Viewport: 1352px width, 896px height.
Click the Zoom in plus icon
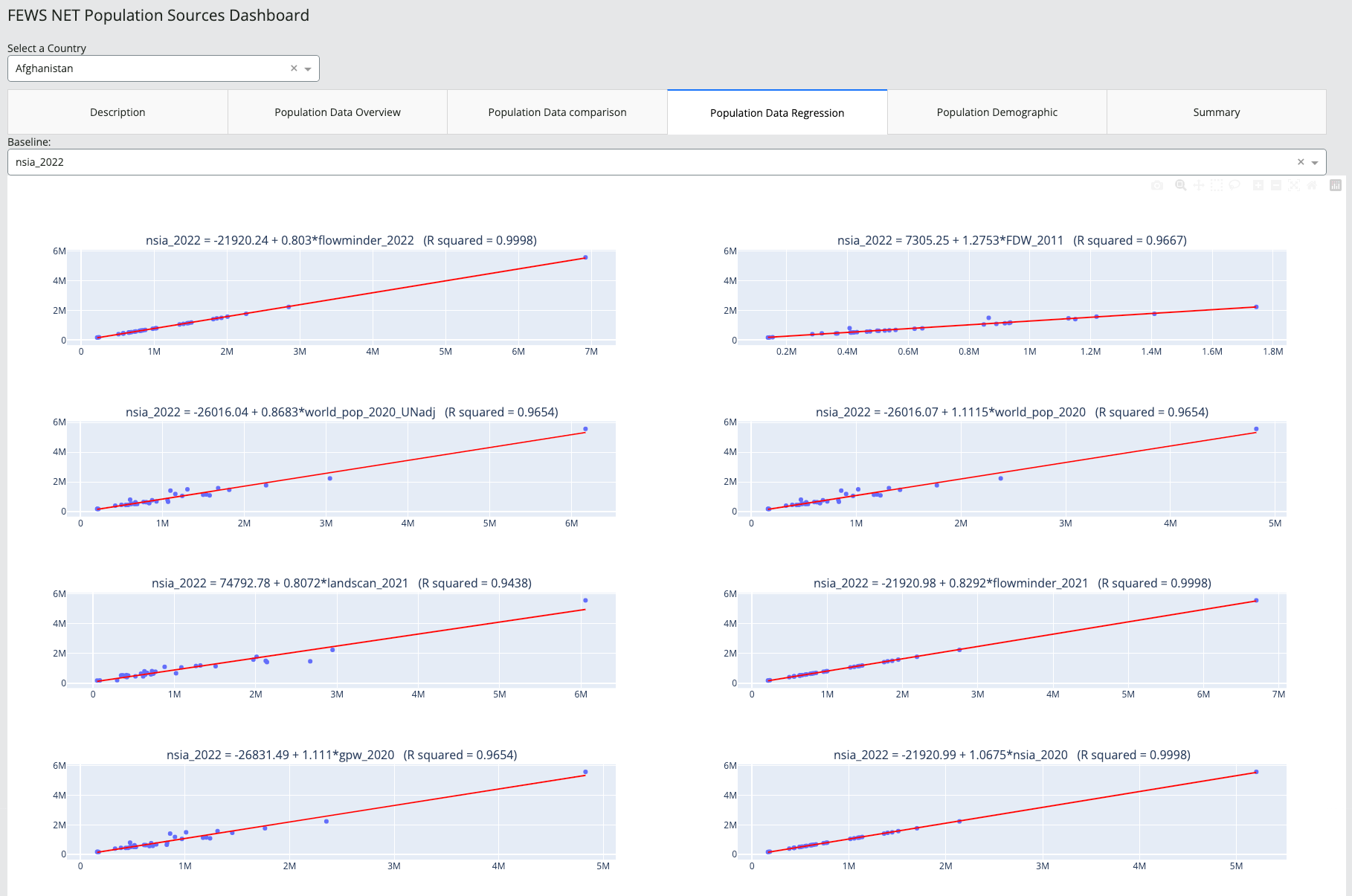pyautogui.click(x=1258, y=185)
